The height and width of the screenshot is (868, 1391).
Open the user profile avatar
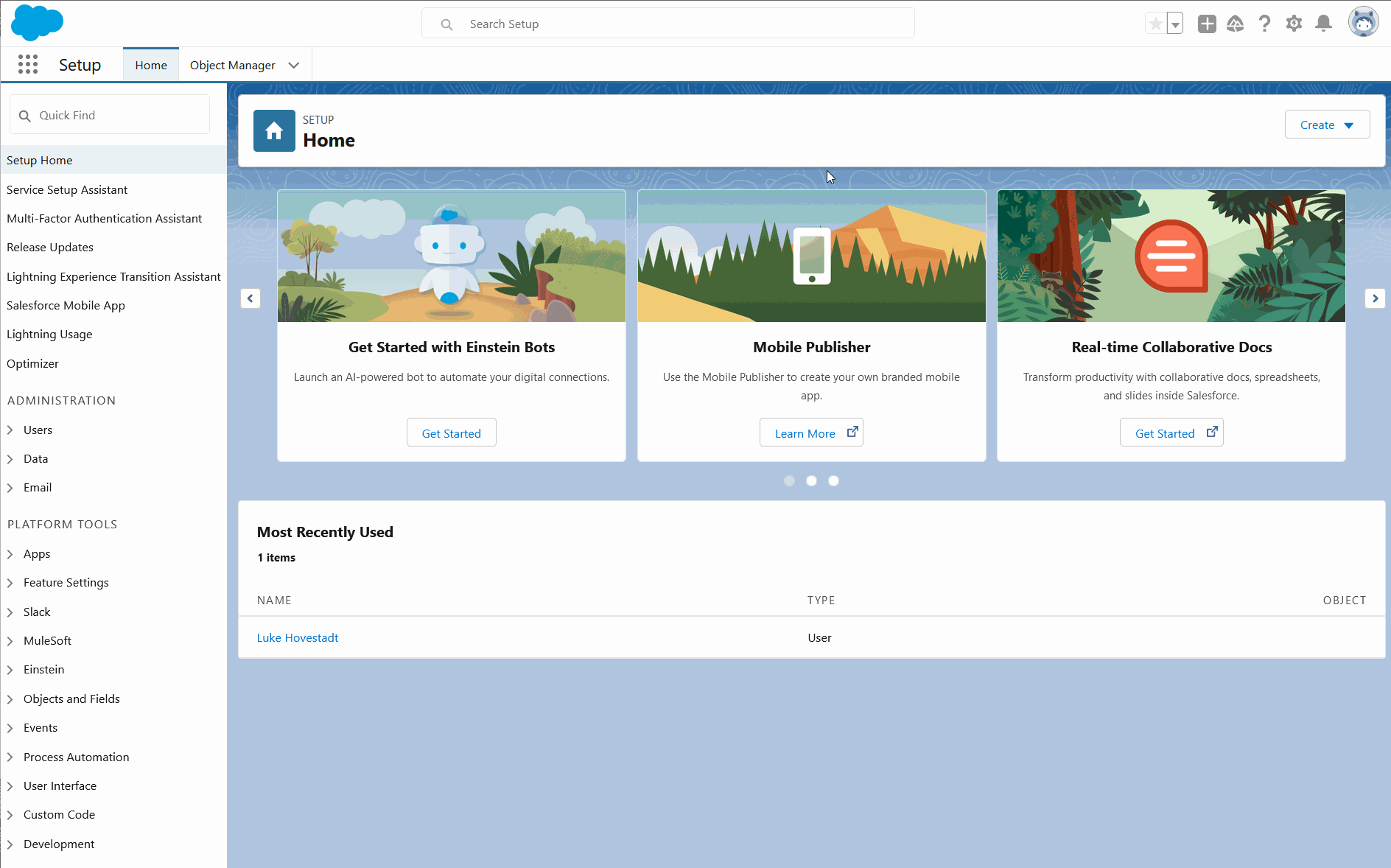click(1363, 23)
